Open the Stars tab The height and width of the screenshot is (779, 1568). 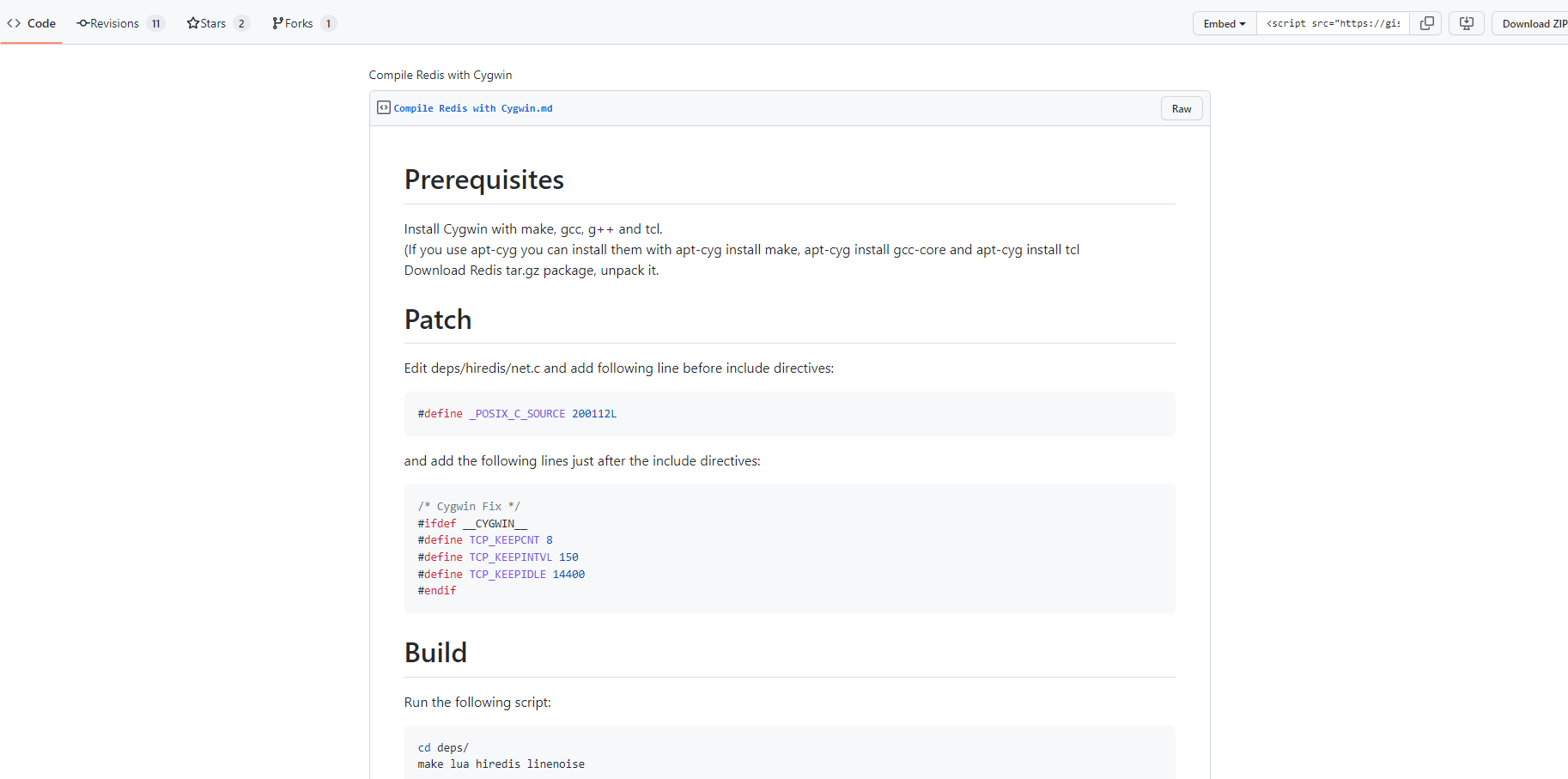pos(218,23)
